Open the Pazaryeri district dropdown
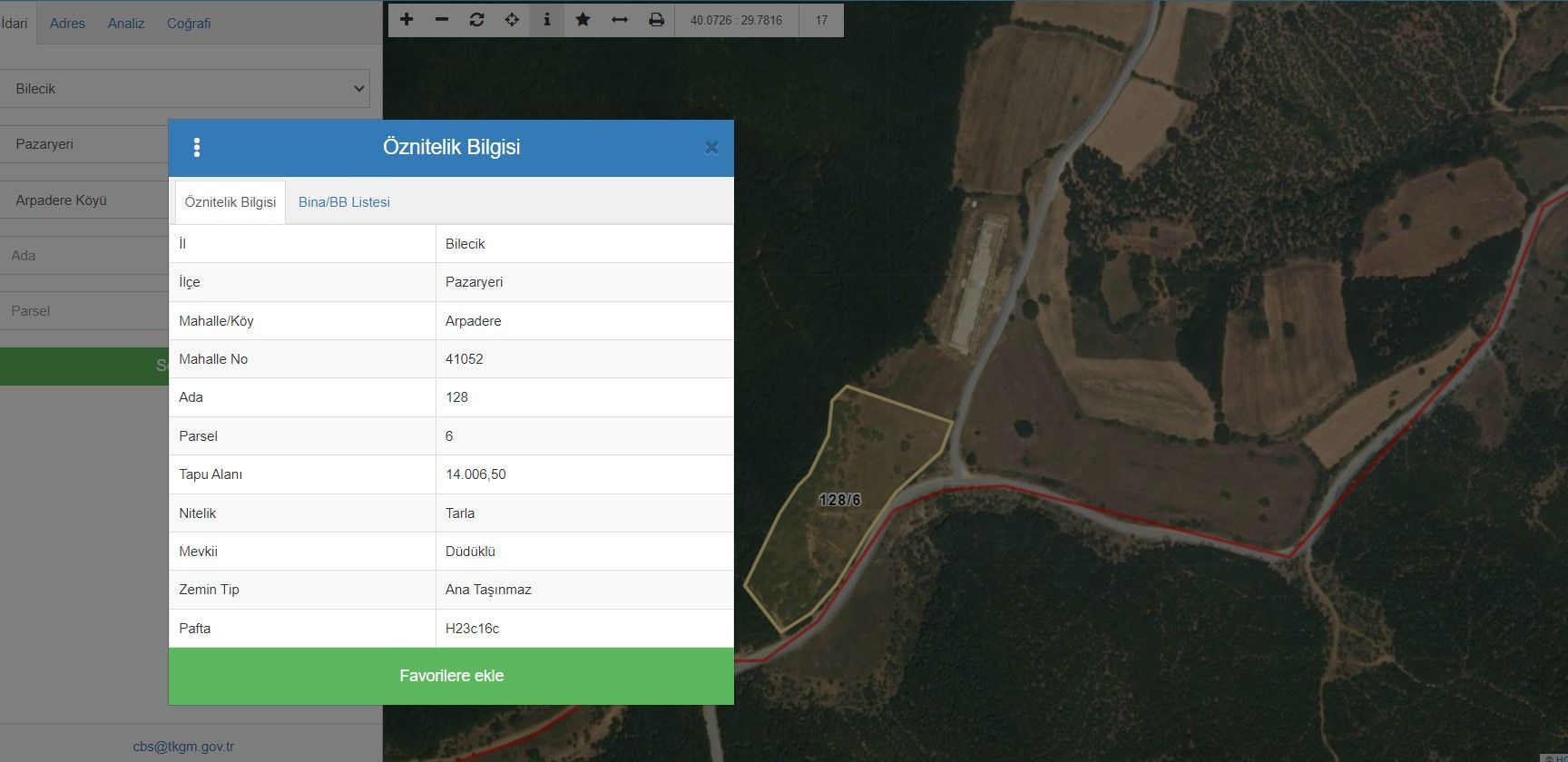Screen dimensions: 1568x762 click(86, 144)
